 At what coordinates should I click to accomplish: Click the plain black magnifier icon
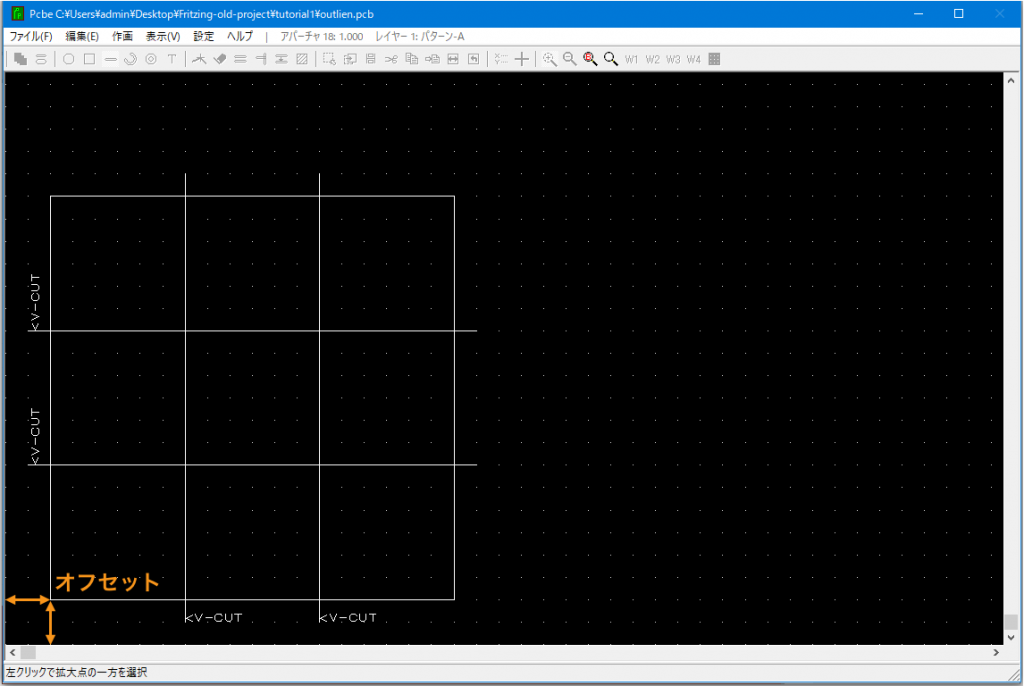pos(611,59)
